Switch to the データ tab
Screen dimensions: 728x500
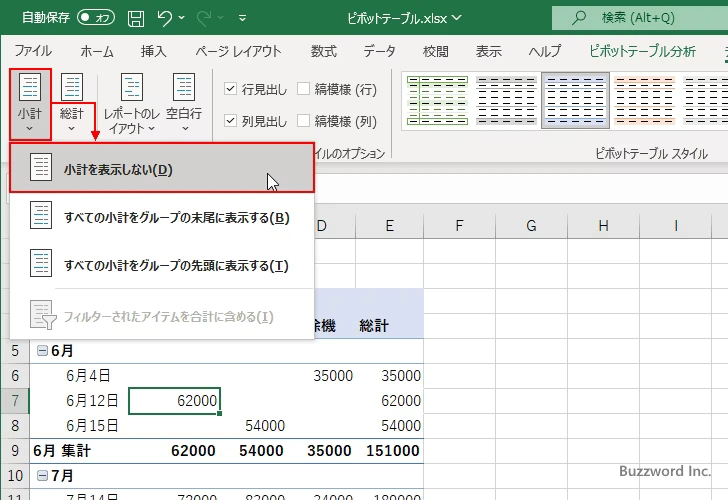pos(379,51)
